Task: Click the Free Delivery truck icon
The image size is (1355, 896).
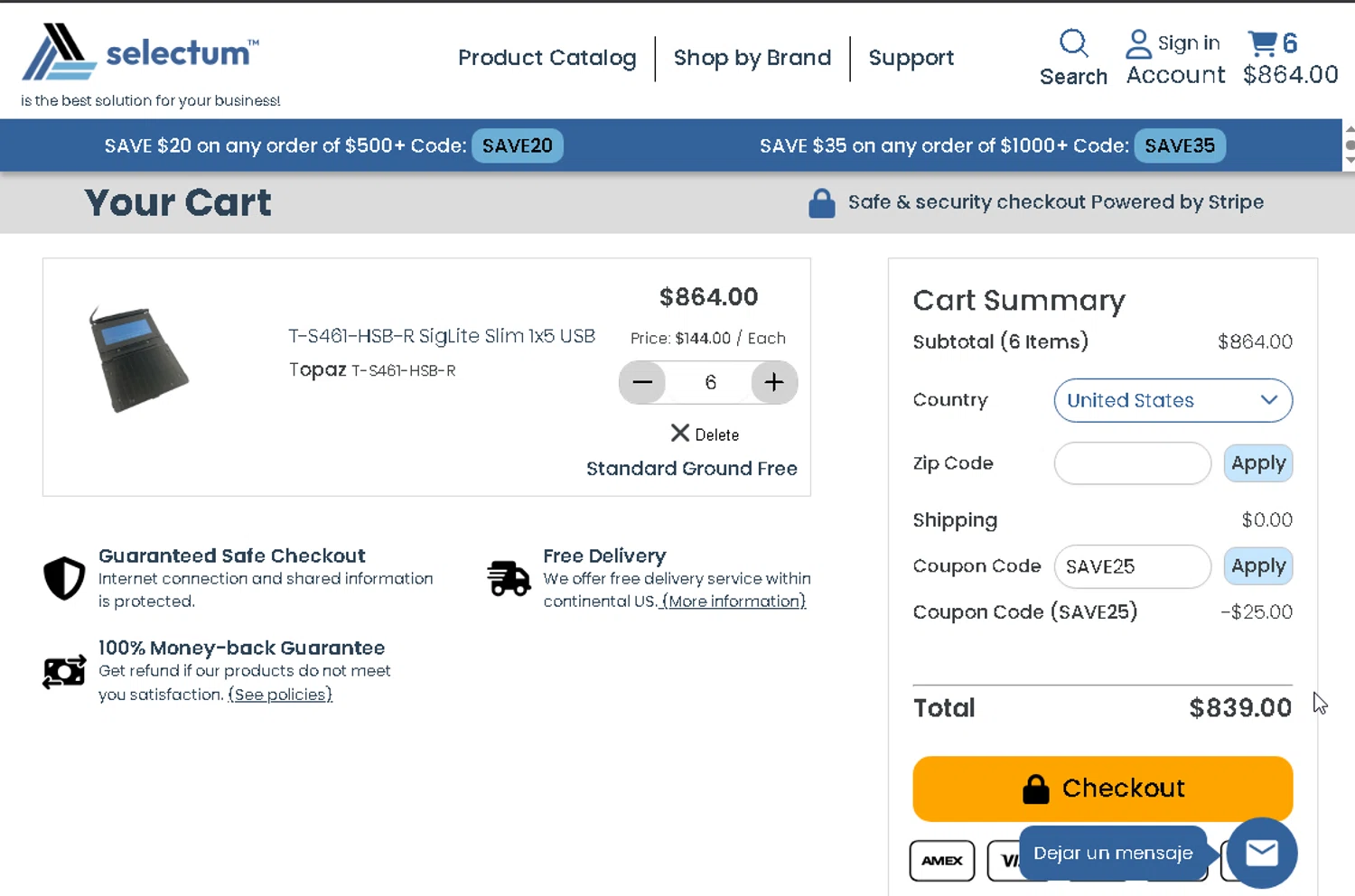Action: 509,578
